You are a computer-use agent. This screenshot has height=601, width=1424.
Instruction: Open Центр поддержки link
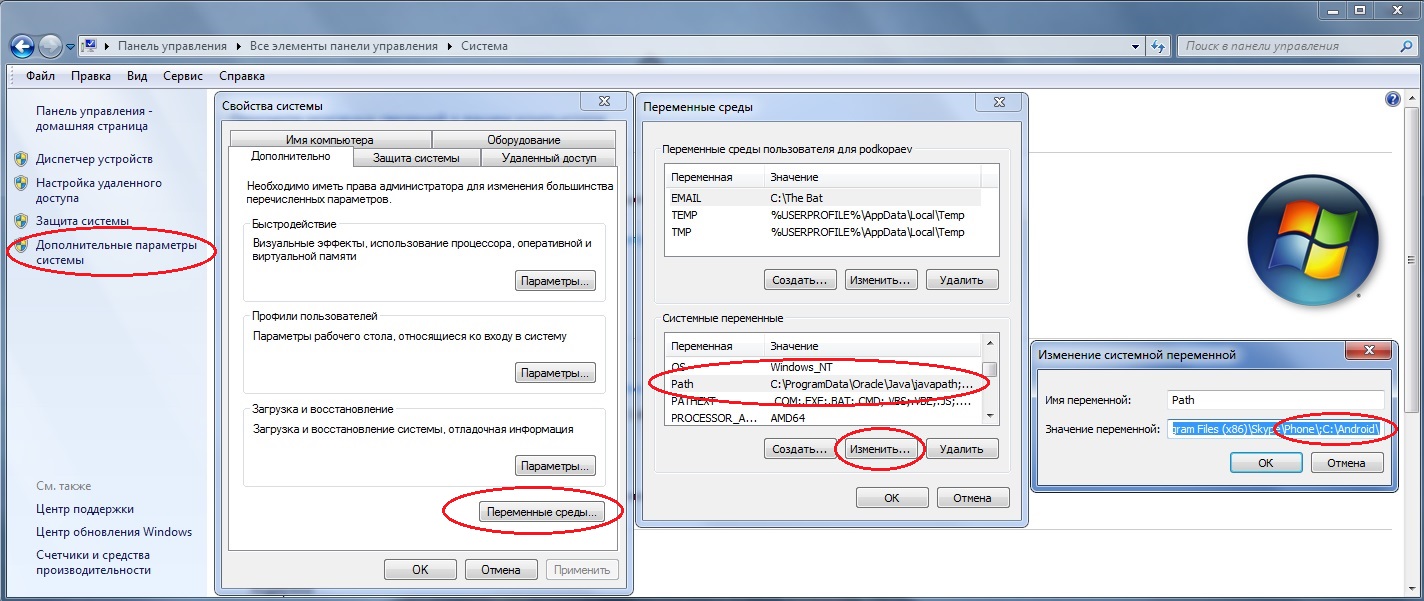pos(85,509)
